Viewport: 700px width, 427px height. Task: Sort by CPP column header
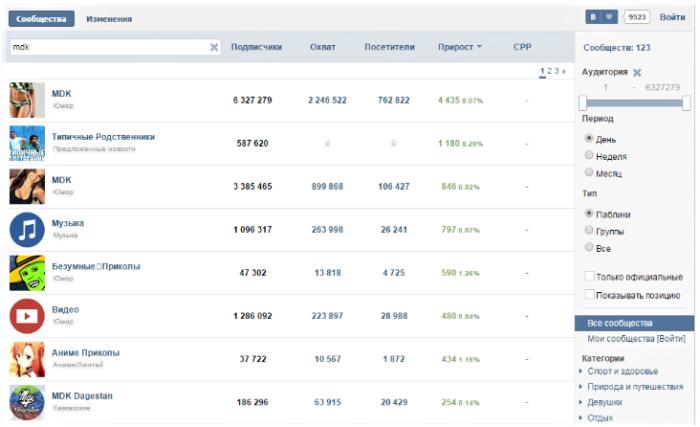pos(522,47)
